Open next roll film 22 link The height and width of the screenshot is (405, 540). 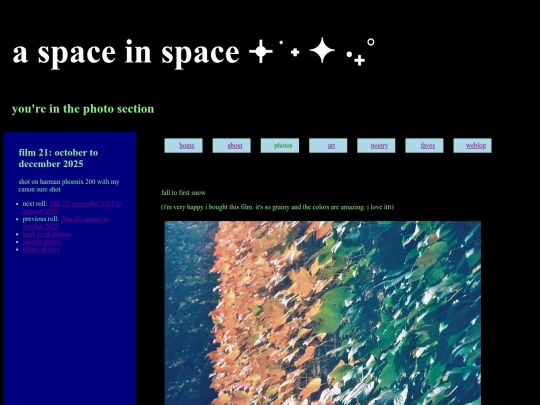tap(72, 207)
